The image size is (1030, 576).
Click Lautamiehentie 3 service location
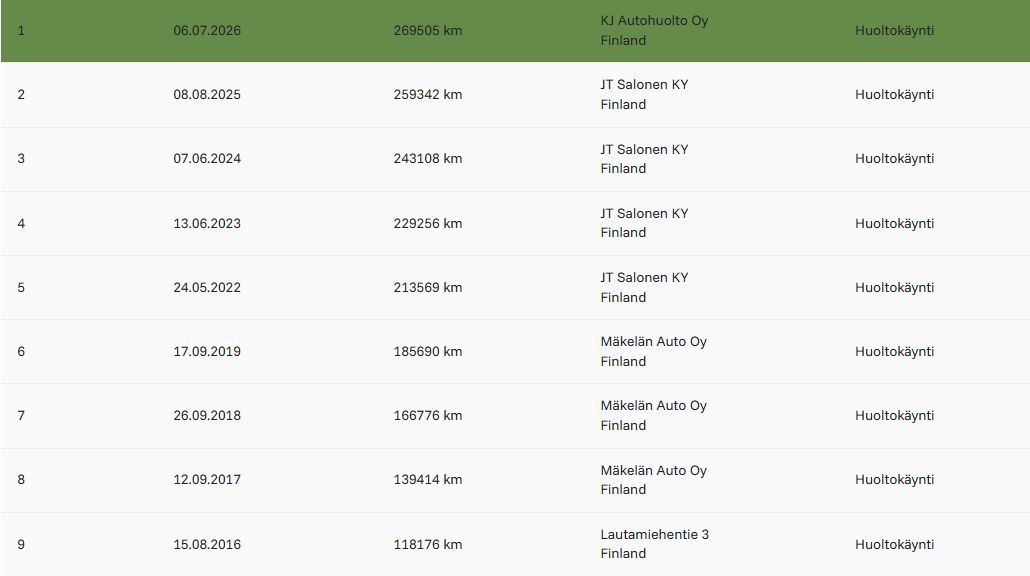tap(654, 534)
